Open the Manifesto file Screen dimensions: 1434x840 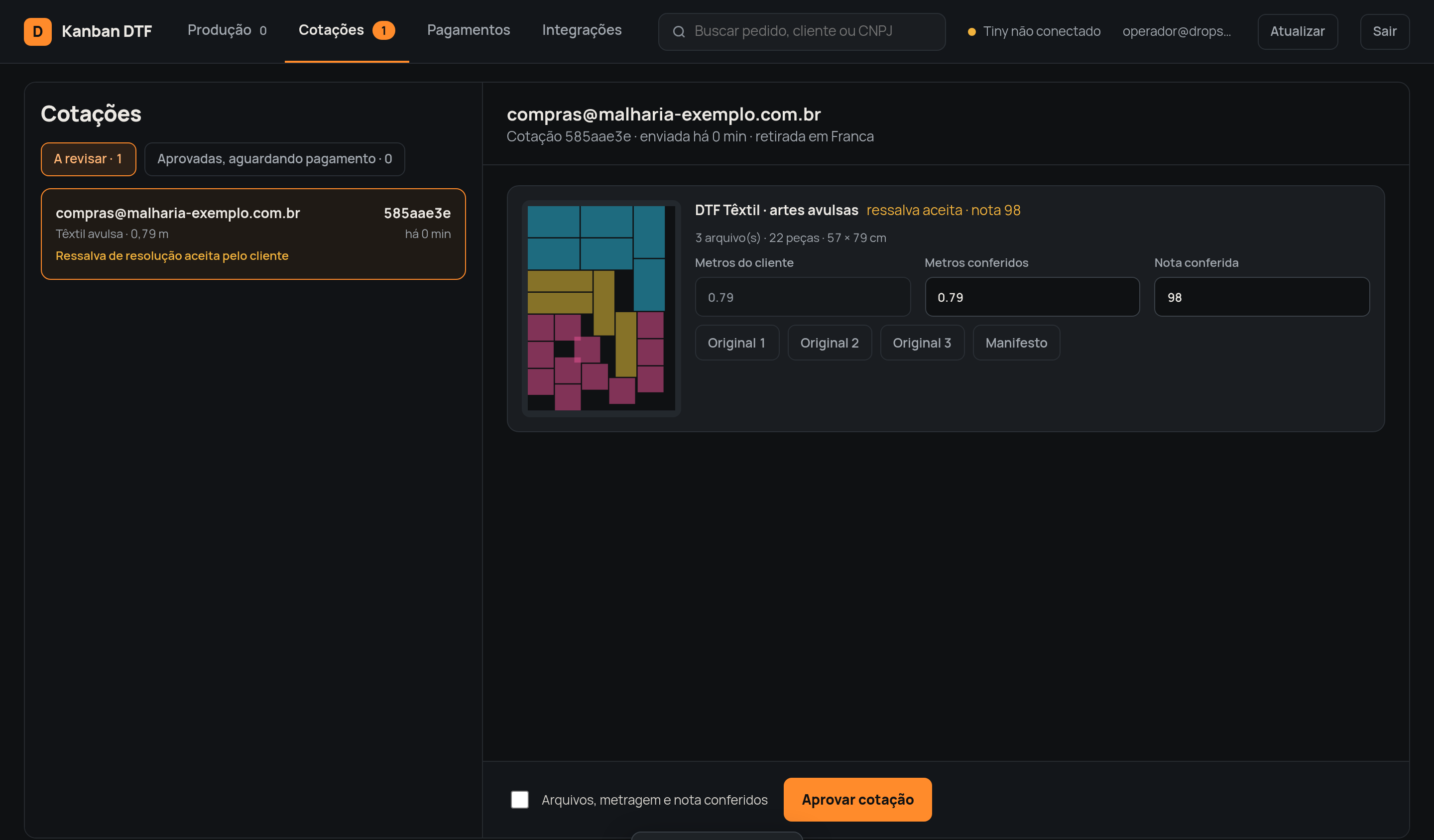(1016, 343)
